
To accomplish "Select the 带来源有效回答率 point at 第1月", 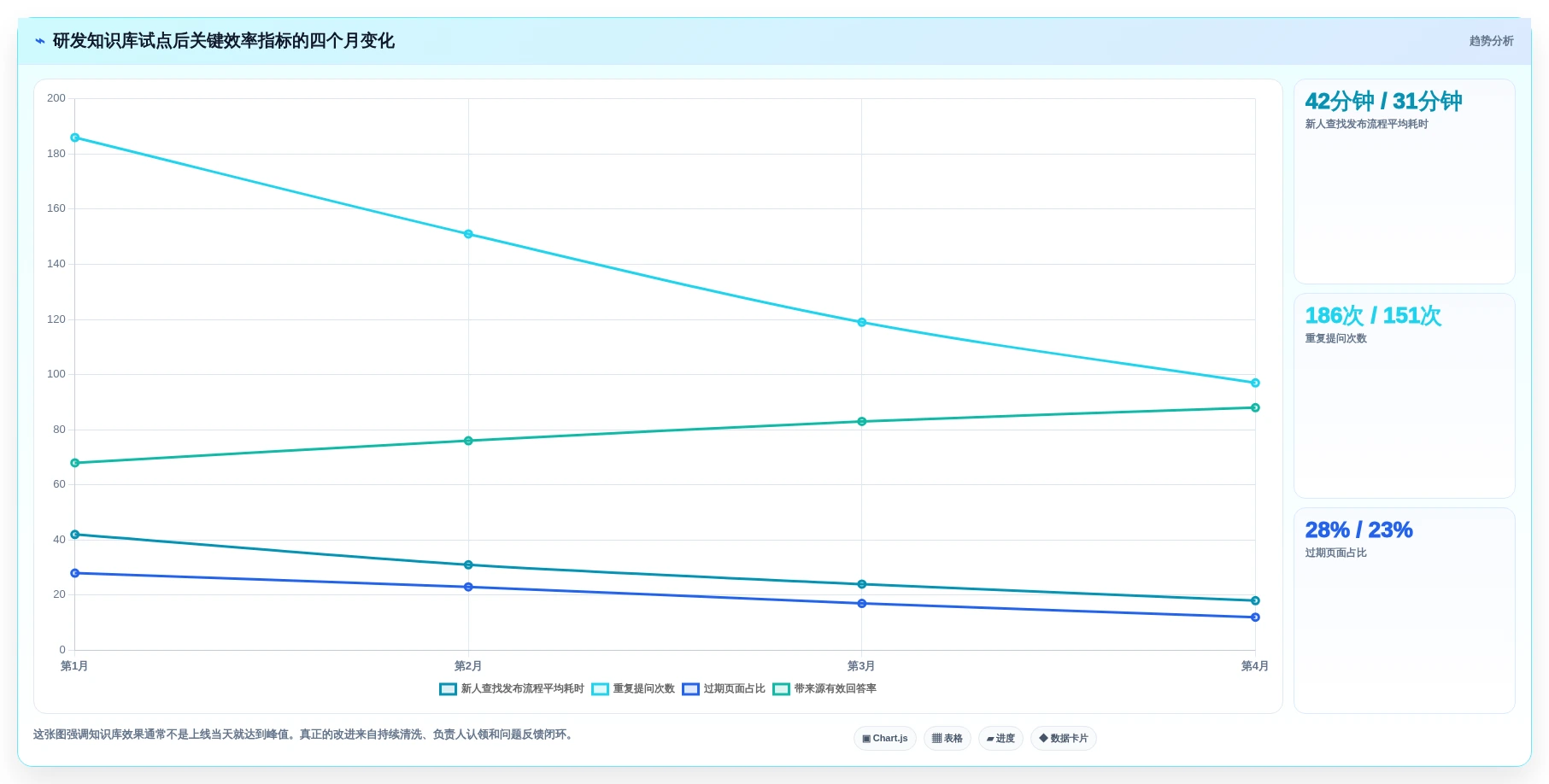I will tap(75, 463).
